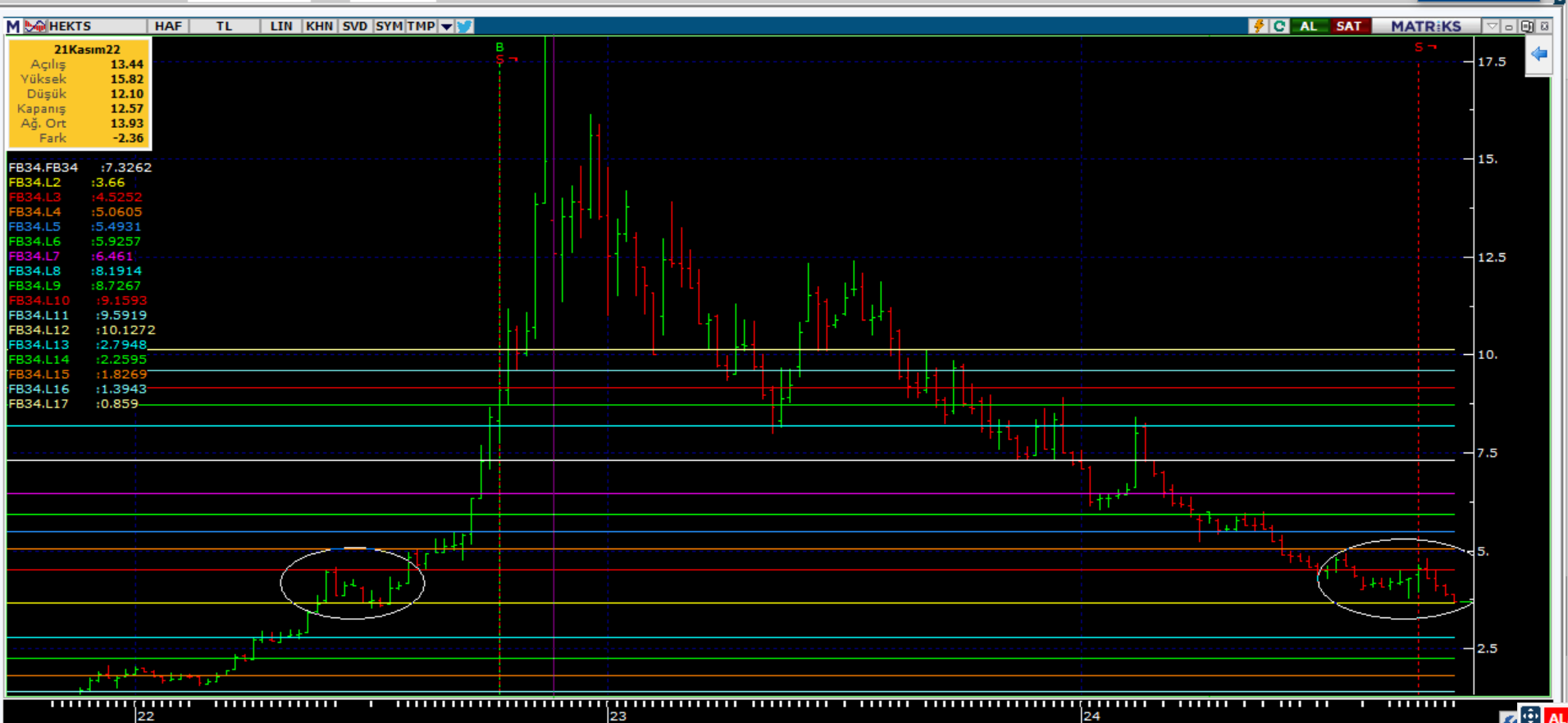
Task: Click the FB34.L8 value 8.1914
Action: point(119,271)
